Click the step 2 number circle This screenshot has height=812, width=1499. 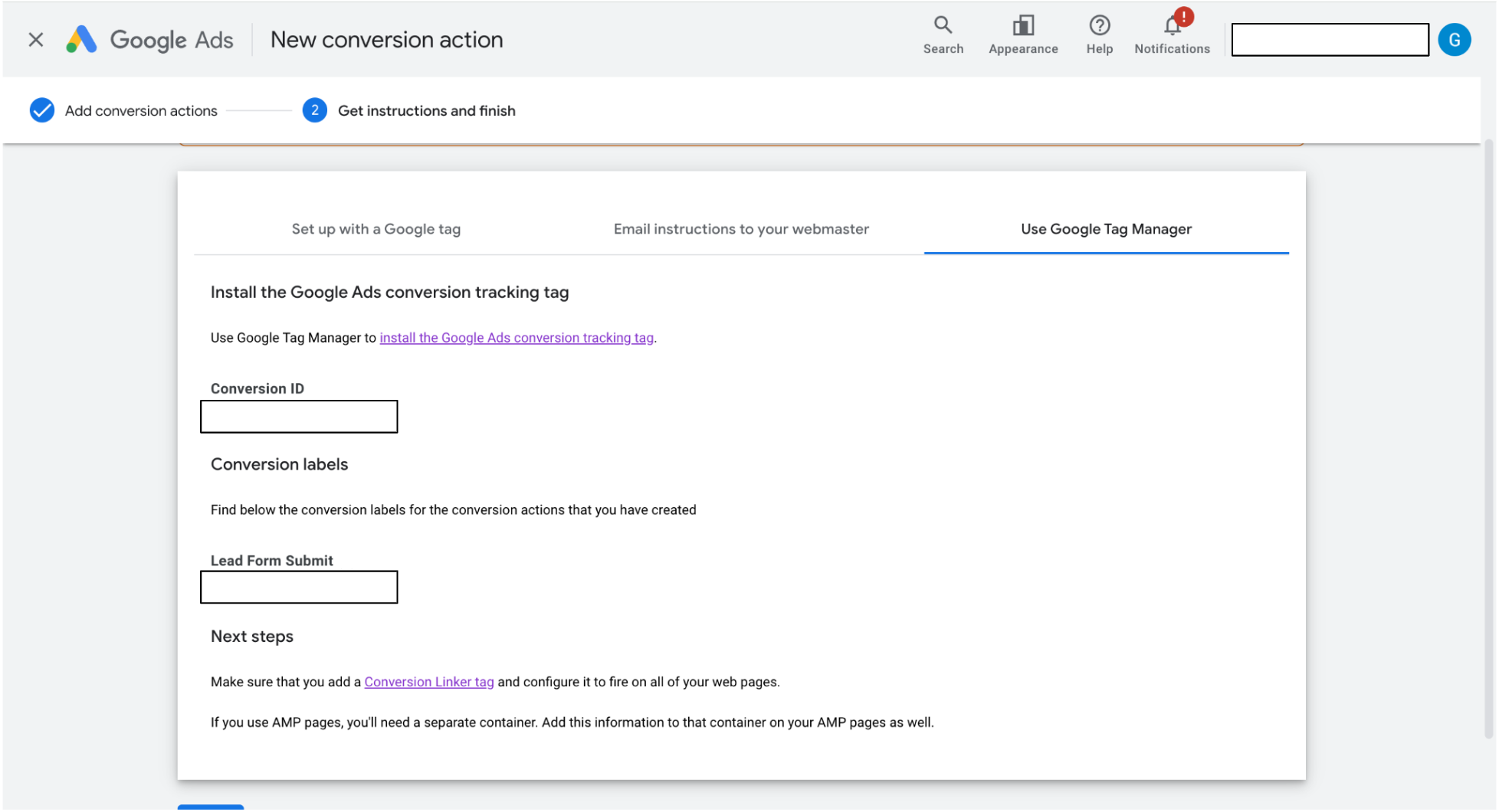pos(314,110)
